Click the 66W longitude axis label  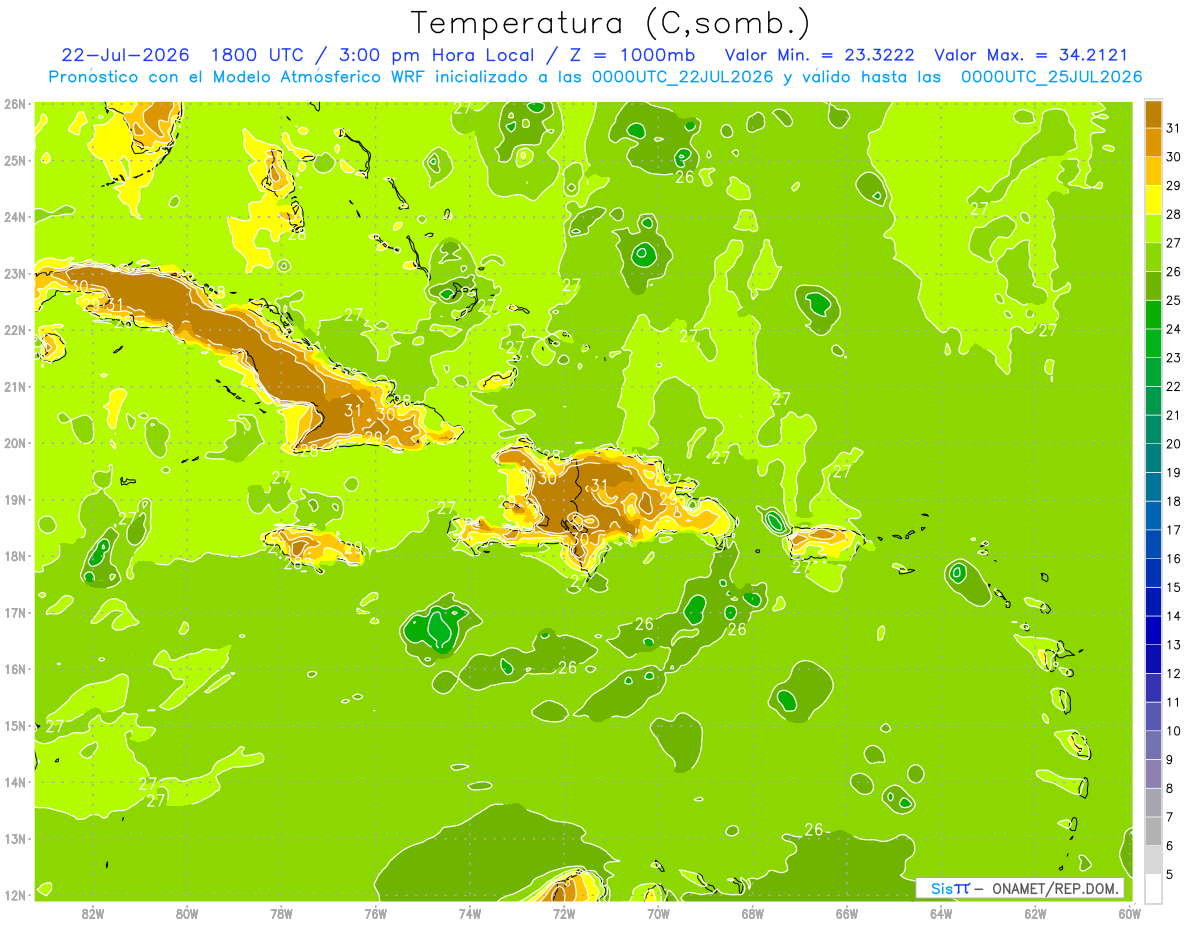(x=847, y=914)
